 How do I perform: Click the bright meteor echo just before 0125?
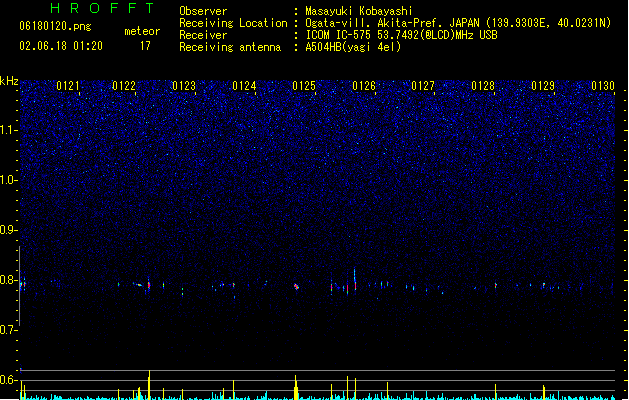click(296, 286)
